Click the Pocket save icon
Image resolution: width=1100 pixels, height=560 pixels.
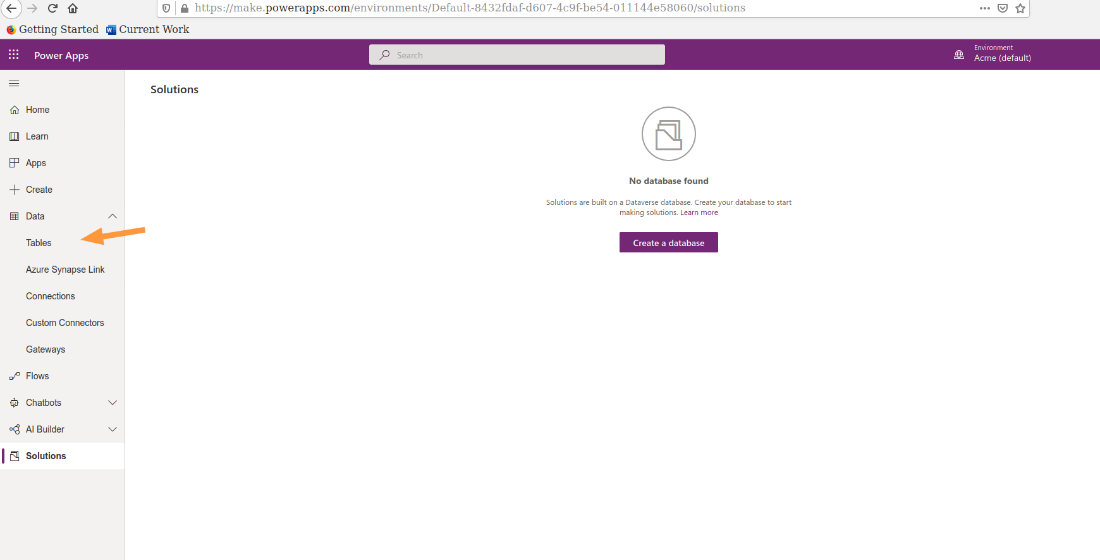[1003, 8]
